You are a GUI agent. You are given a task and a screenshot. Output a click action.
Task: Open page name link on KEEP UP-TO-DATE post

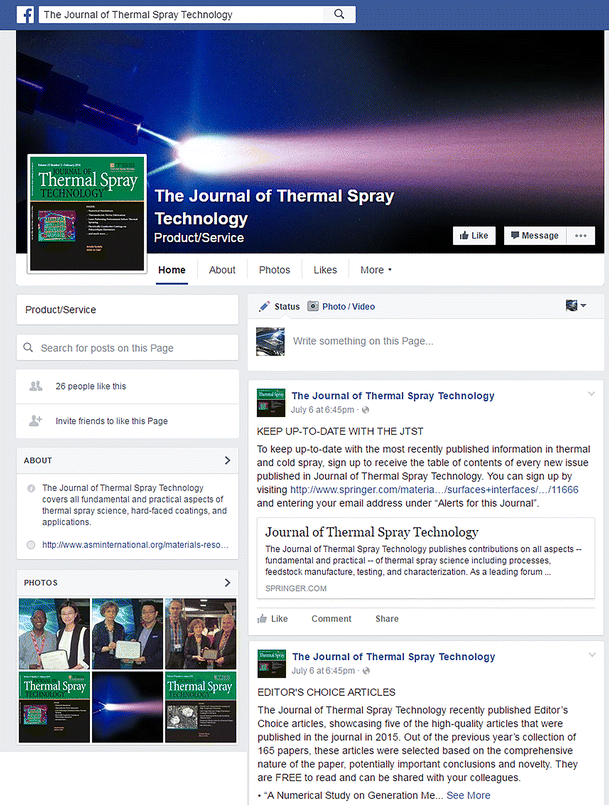tap(393, 396)
